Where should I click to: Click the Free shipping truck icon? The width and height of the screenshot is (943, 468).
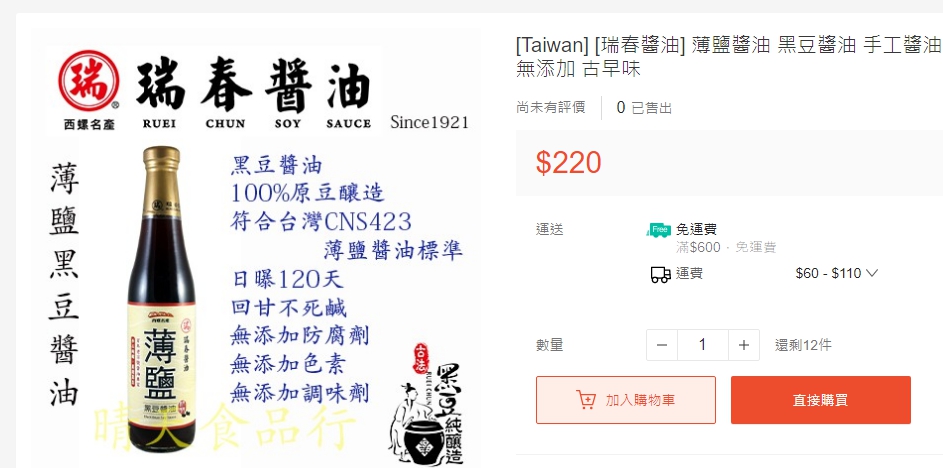click(x=658, y=230)
